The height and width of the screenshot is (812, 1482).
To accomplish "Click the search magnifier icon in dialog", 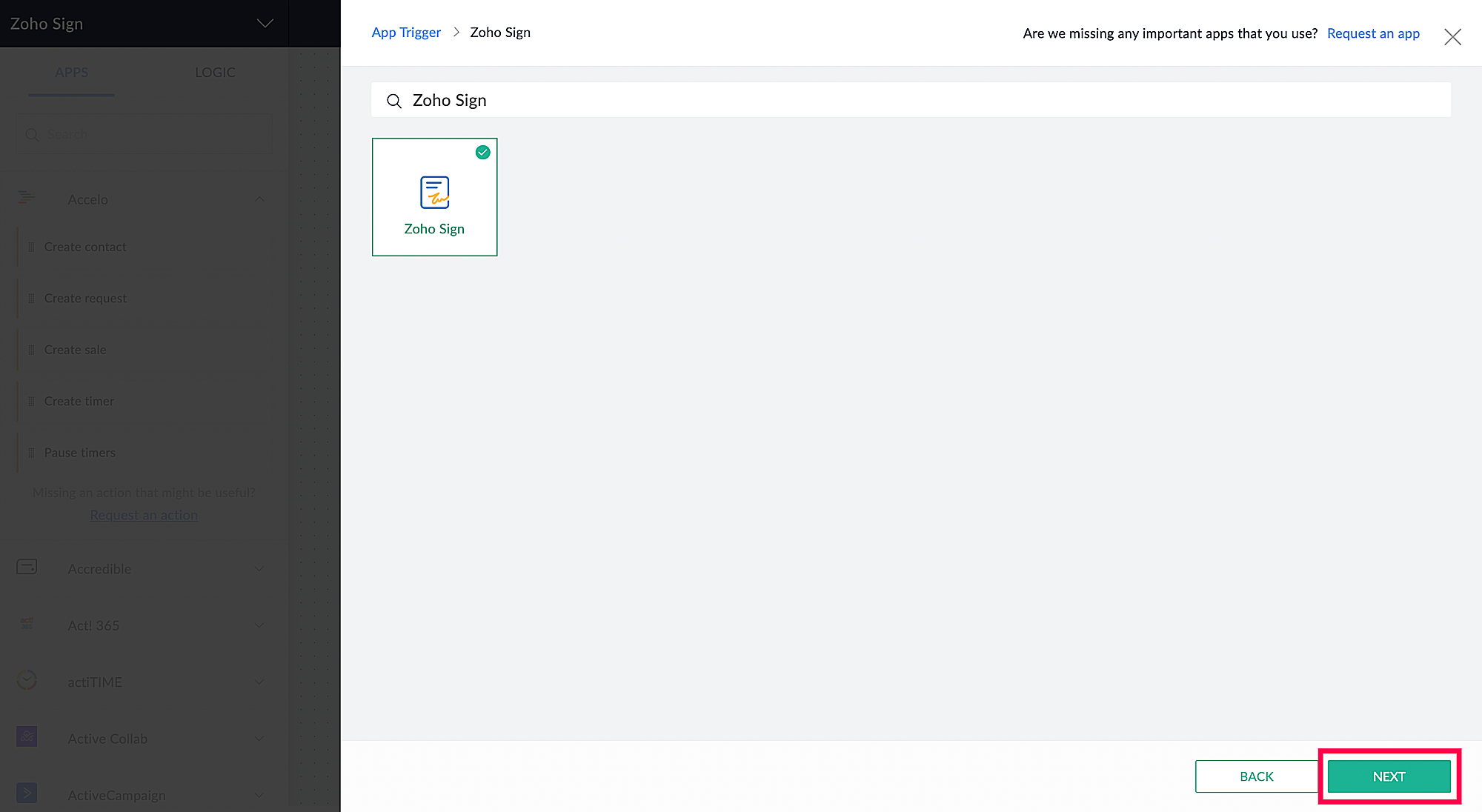I will [394, 101].
